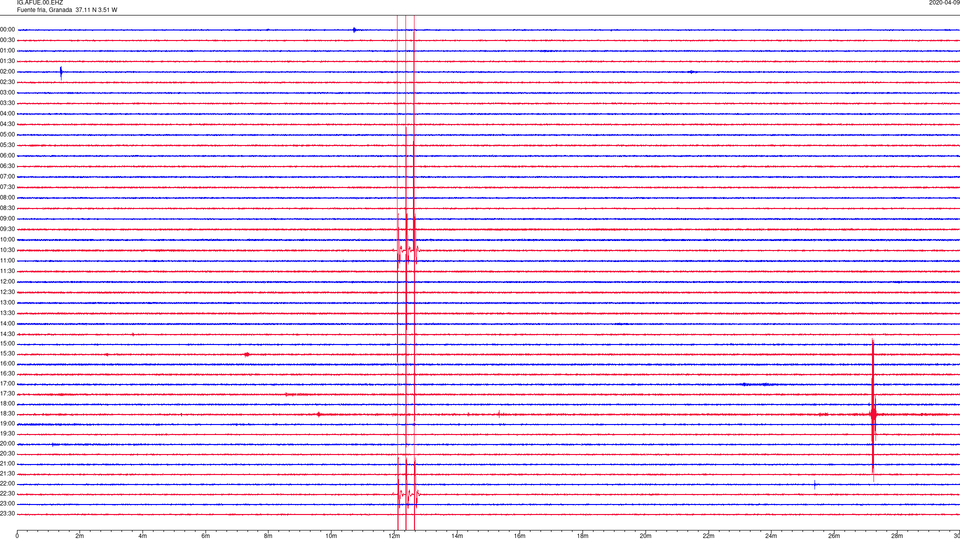Select the 16:00 time row label
This screenshot has width=960, height=540.
point(8,364)
